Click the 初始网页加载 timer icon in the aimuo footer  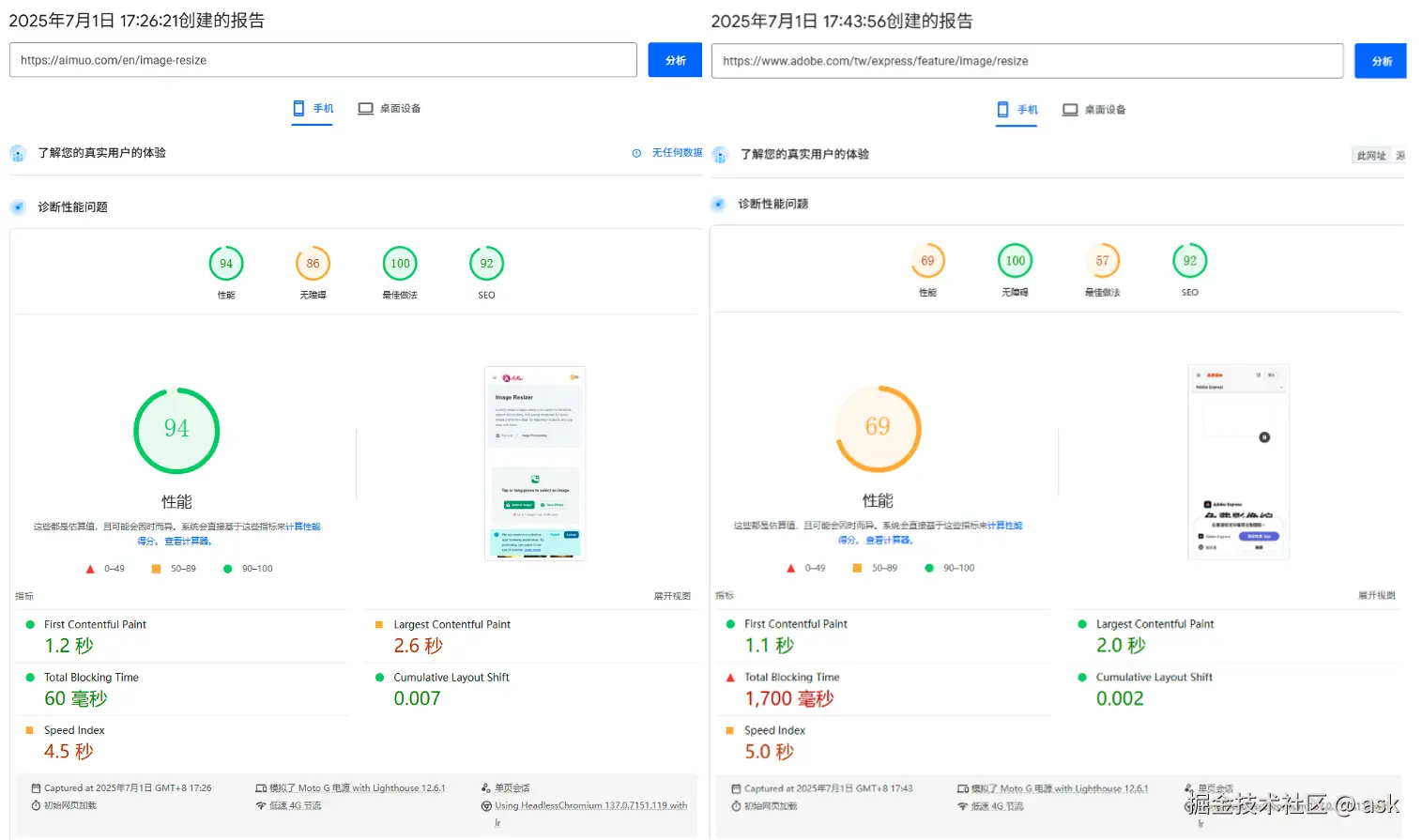(x=36, y=806)
